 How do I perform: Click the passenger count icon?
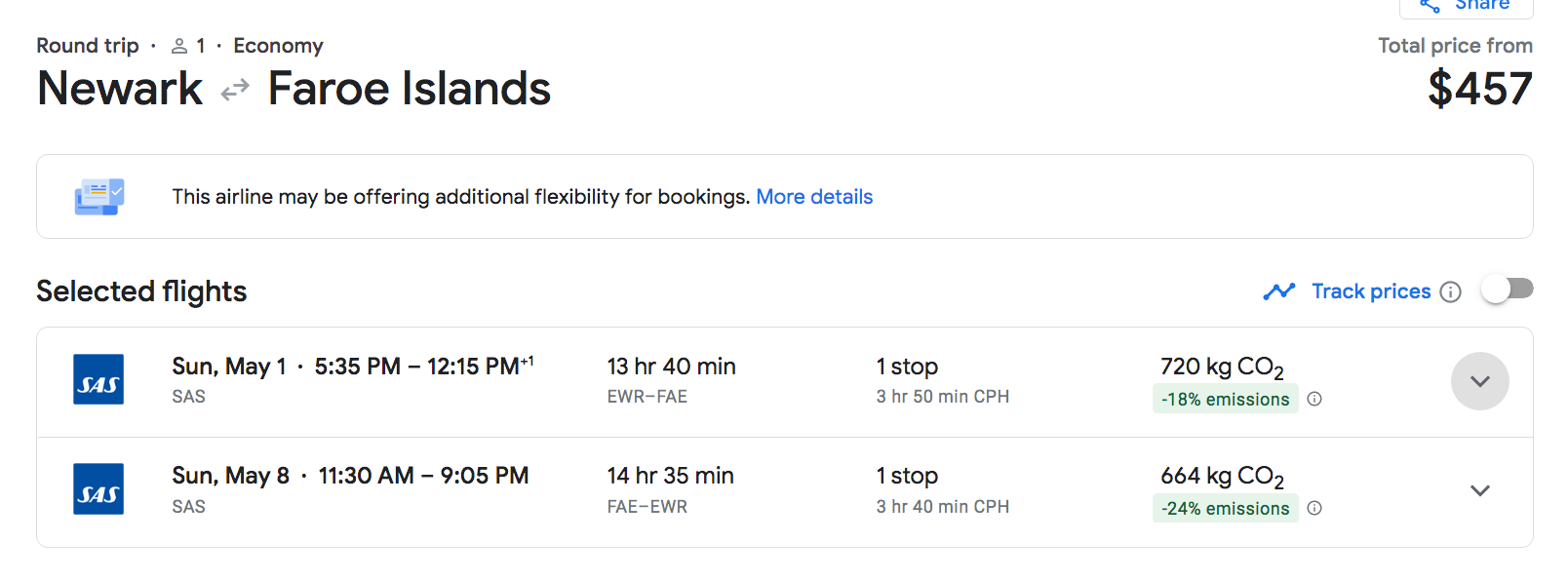pos(179,46)
